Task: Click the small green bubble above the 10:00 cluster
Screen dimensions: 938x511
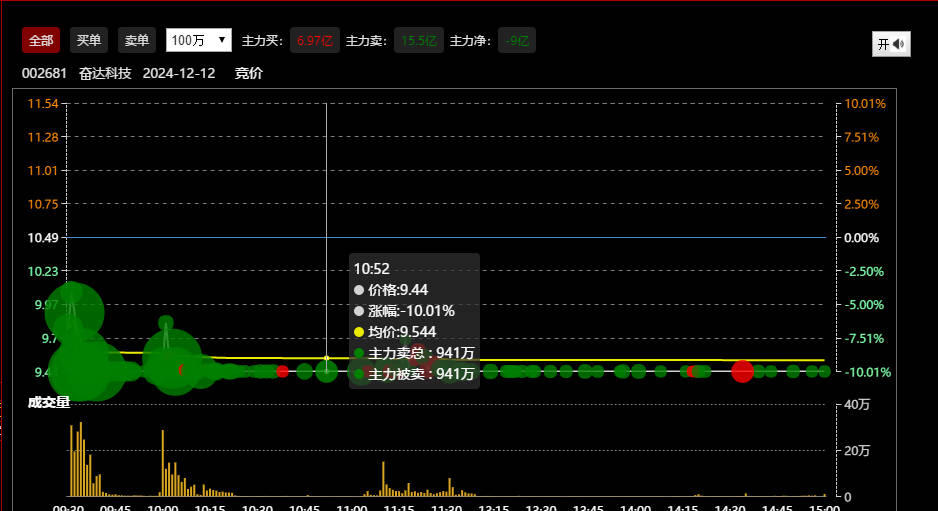Action: (165, 323)
